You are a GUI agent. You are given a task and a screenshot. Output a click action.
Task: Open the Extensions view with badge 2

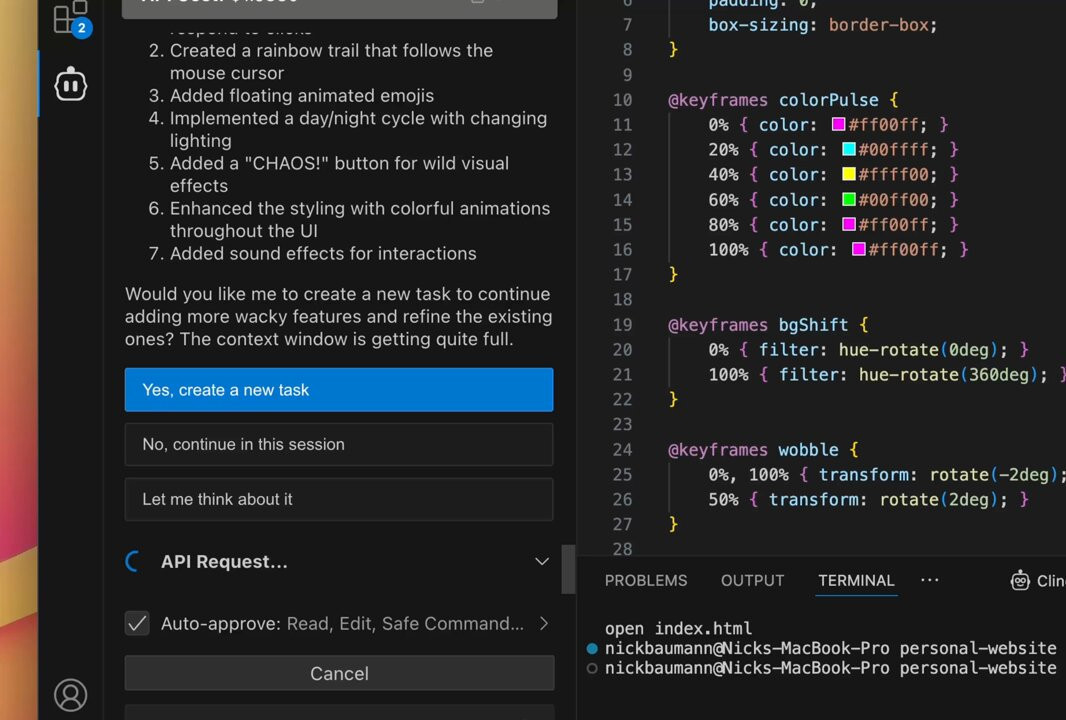coord(71,17)
